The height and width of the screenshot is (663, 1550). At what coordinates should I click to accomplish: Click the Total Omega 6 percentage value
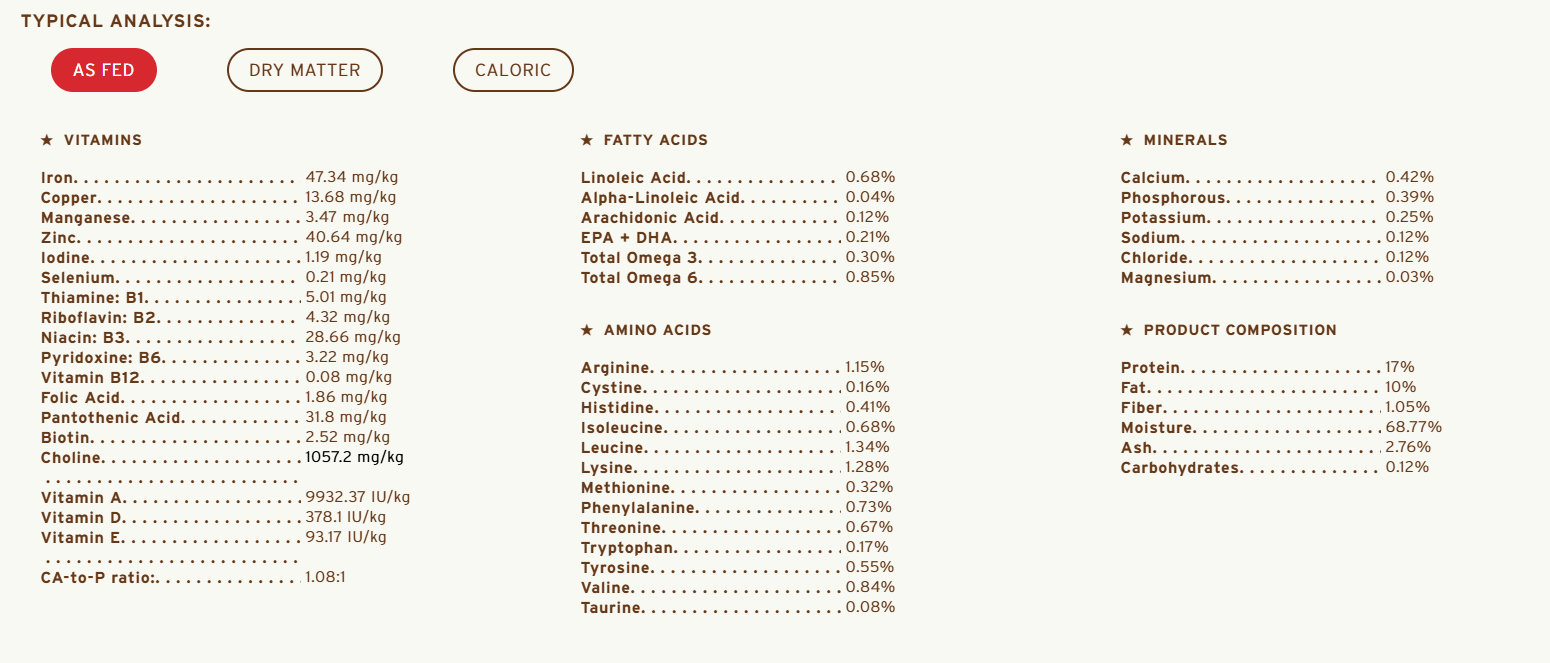870,277
